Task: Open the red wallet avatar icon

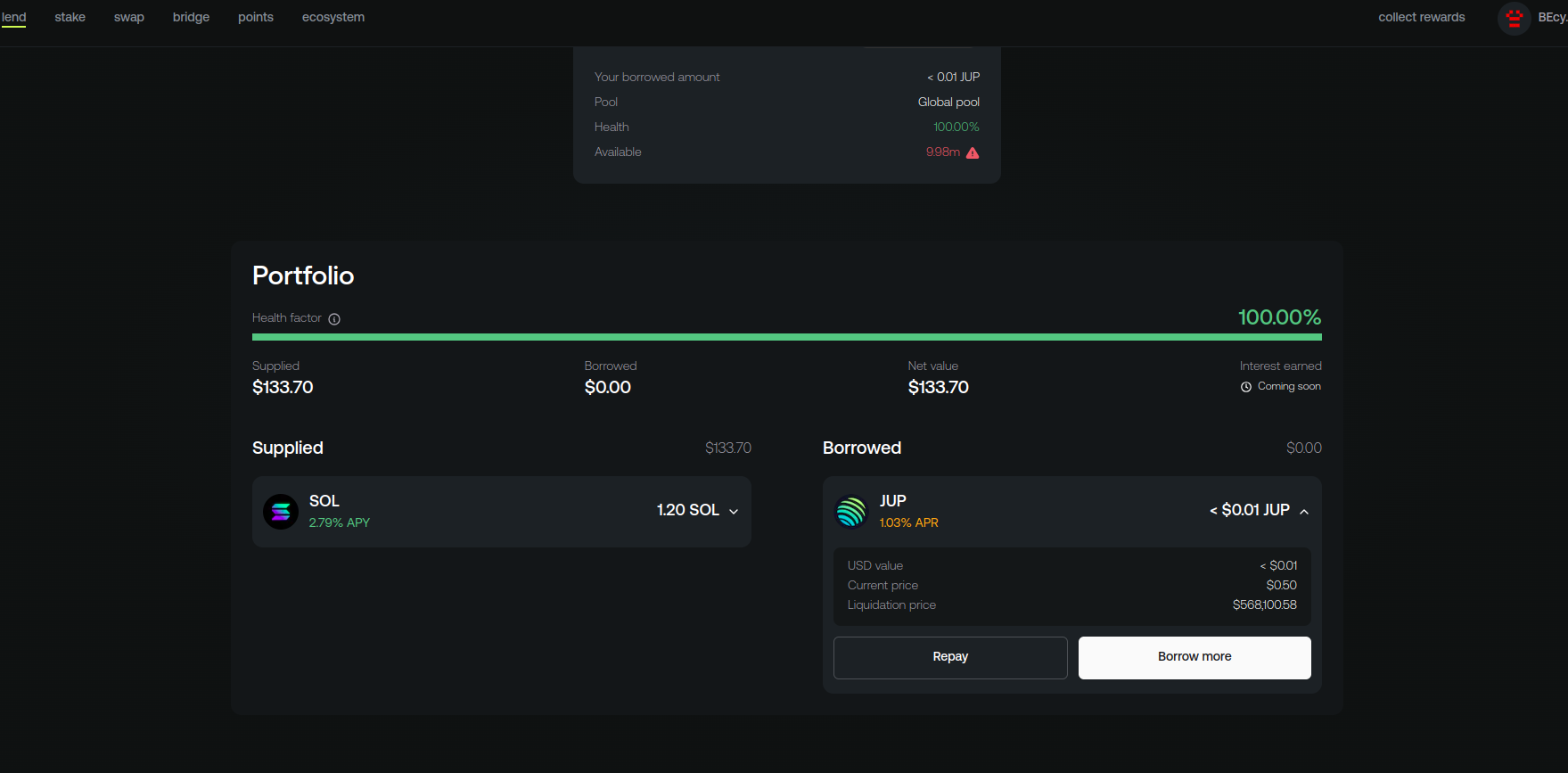Action: point(1514,18)
